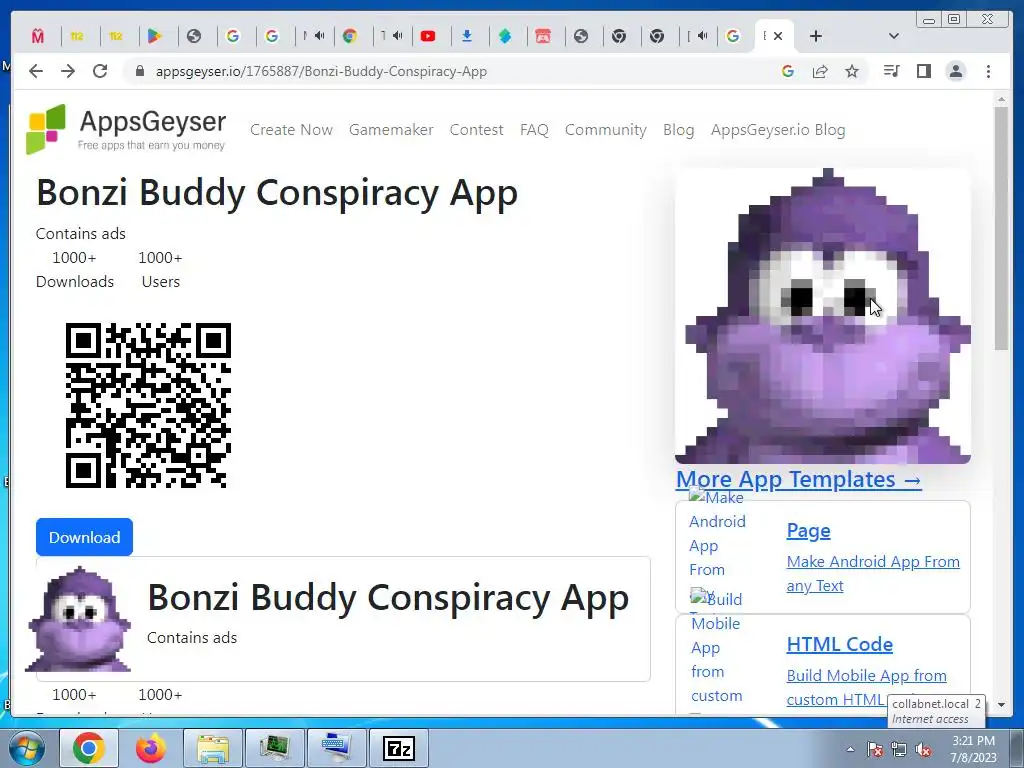Reload the AppsGeyser page
The width and height of the screenshot is (1024, 768).
coord(100,71)
